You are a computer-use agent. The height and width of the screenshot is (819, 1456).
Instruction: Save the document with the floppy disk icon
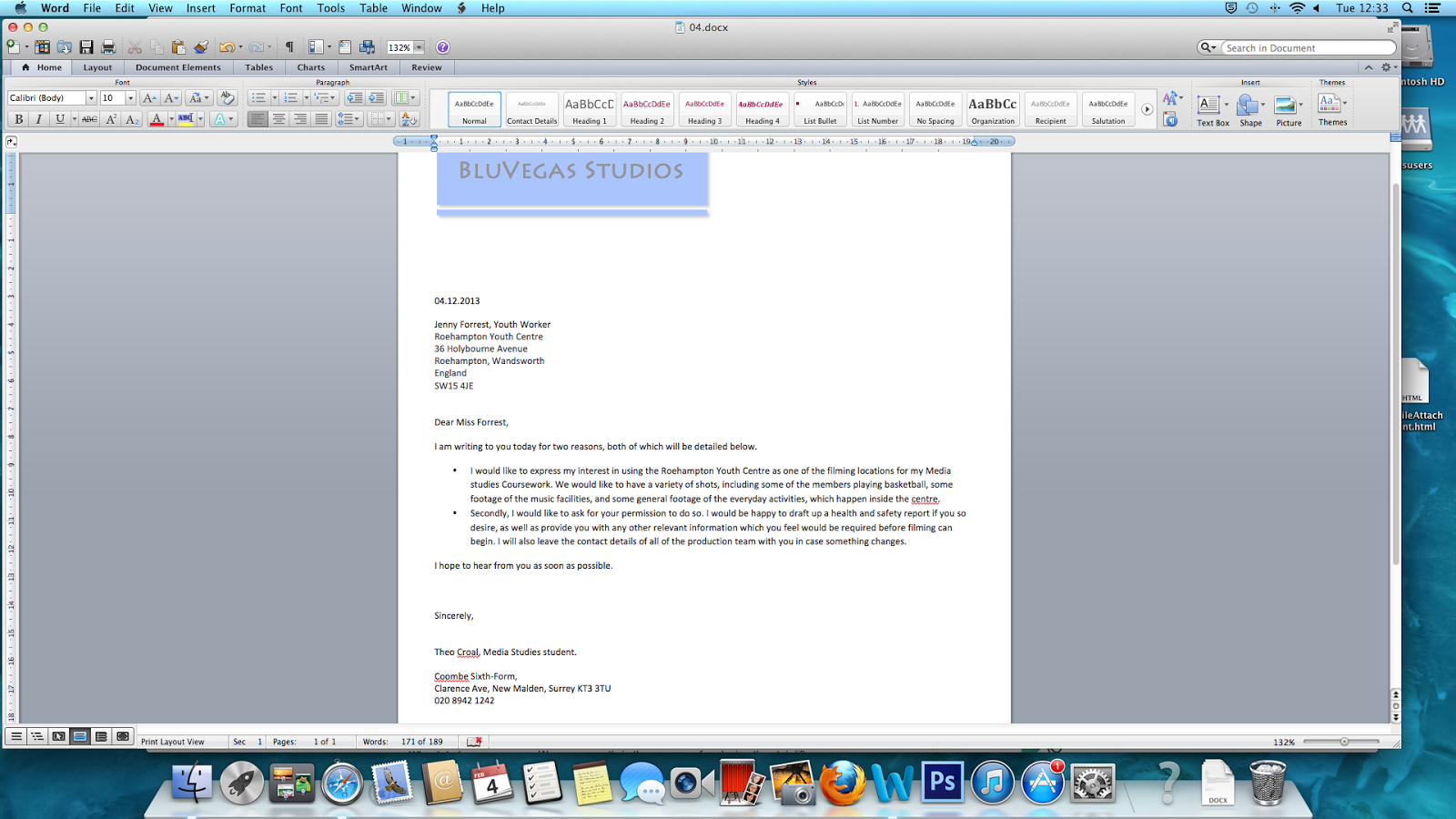pos(86,47)
